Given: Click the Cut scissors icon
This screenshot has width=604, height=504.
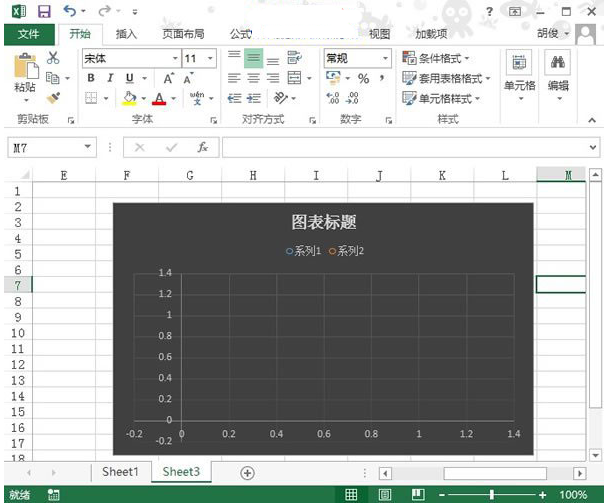Looking at the screenshot, I should tap(53, 59).
